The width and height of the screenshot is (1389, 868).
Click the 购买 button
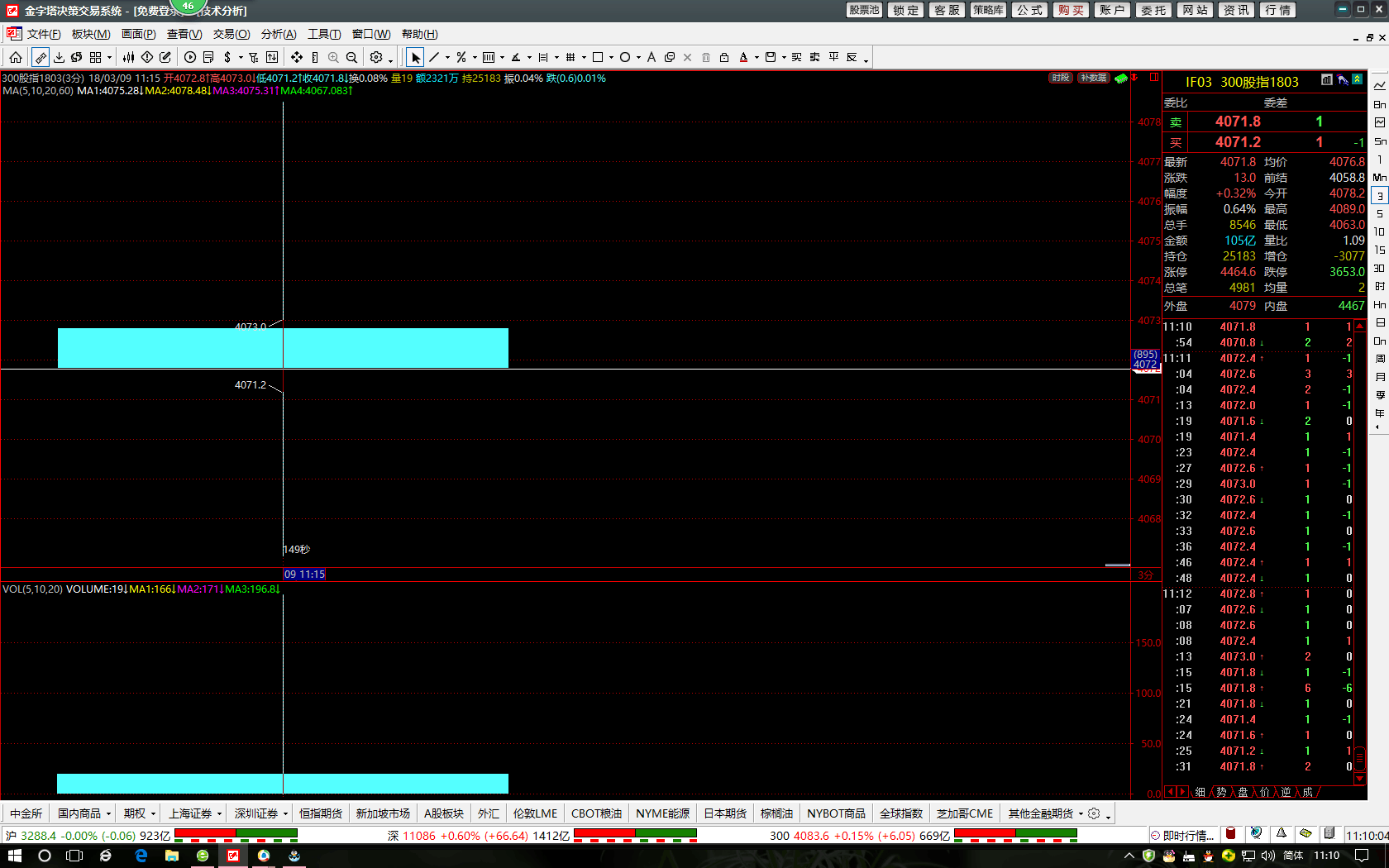pyautogui.click(x=1071, y=10)
